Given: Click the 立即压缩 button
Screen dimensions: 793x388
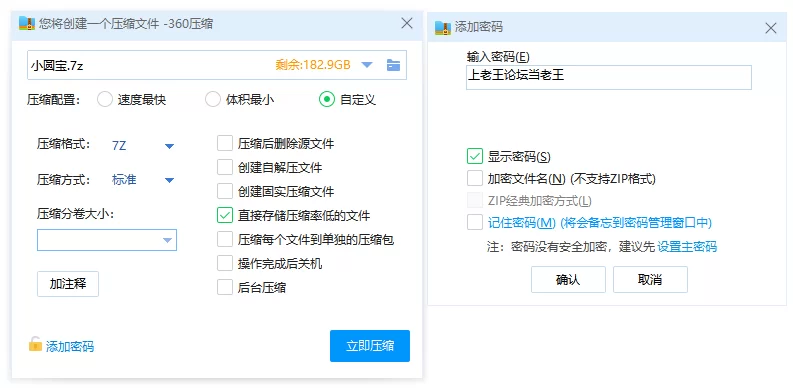Looking at the screenshot, I should (x=370, y=346).
